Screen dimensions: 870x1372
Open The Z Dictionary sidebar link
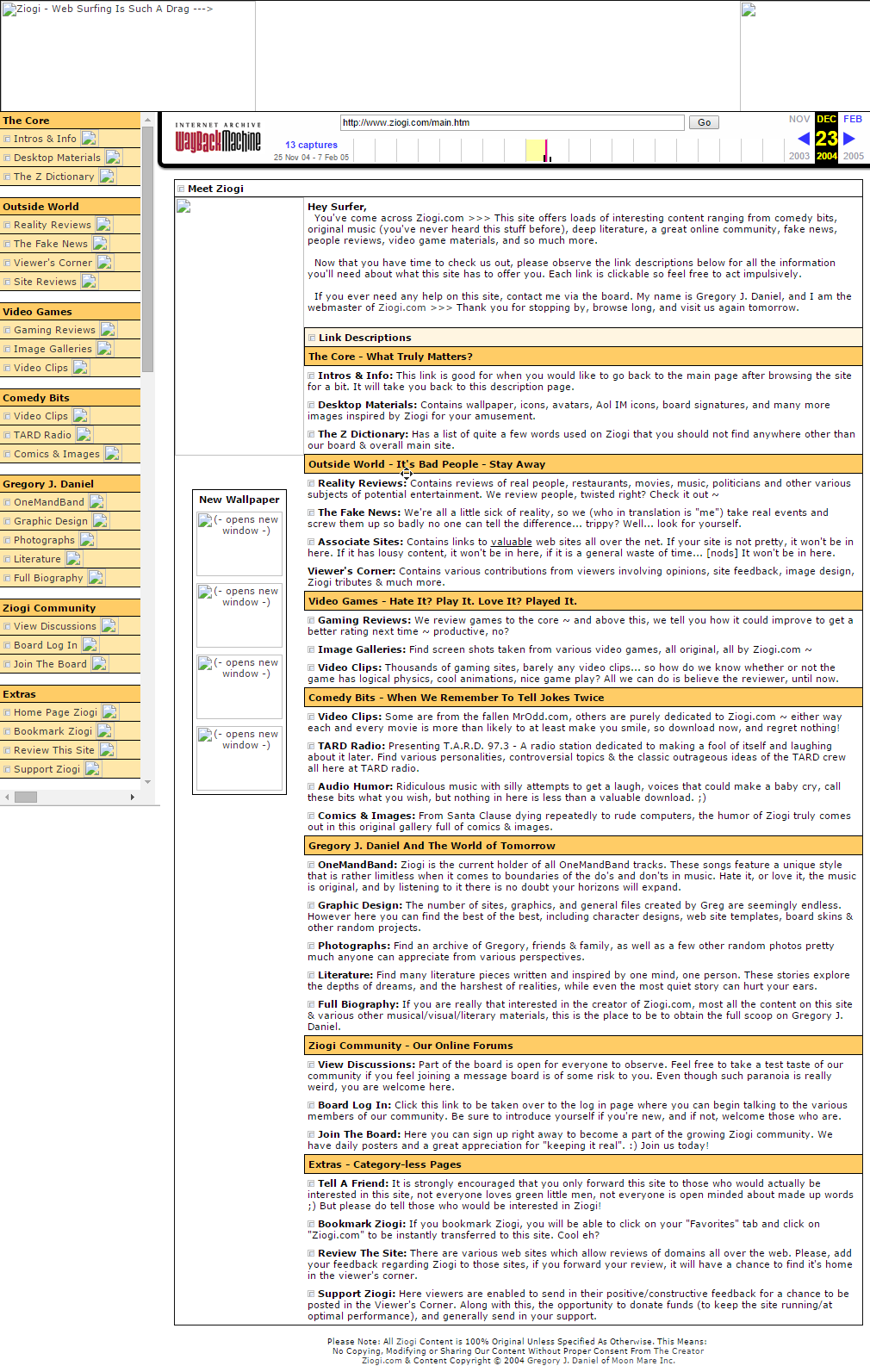53,177
